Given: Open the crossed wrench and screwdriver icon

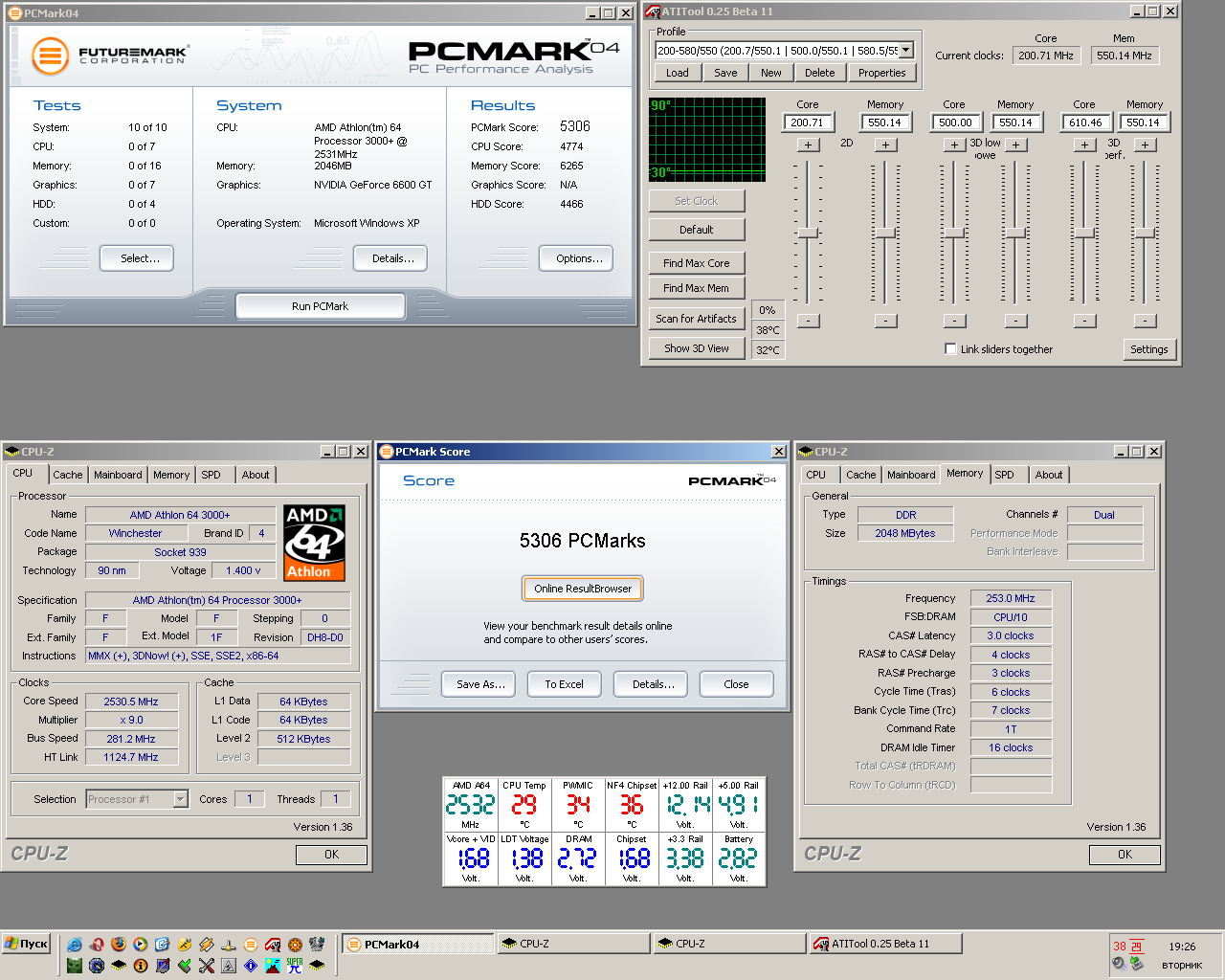Looking at the screenshot, I should point(207,966).
